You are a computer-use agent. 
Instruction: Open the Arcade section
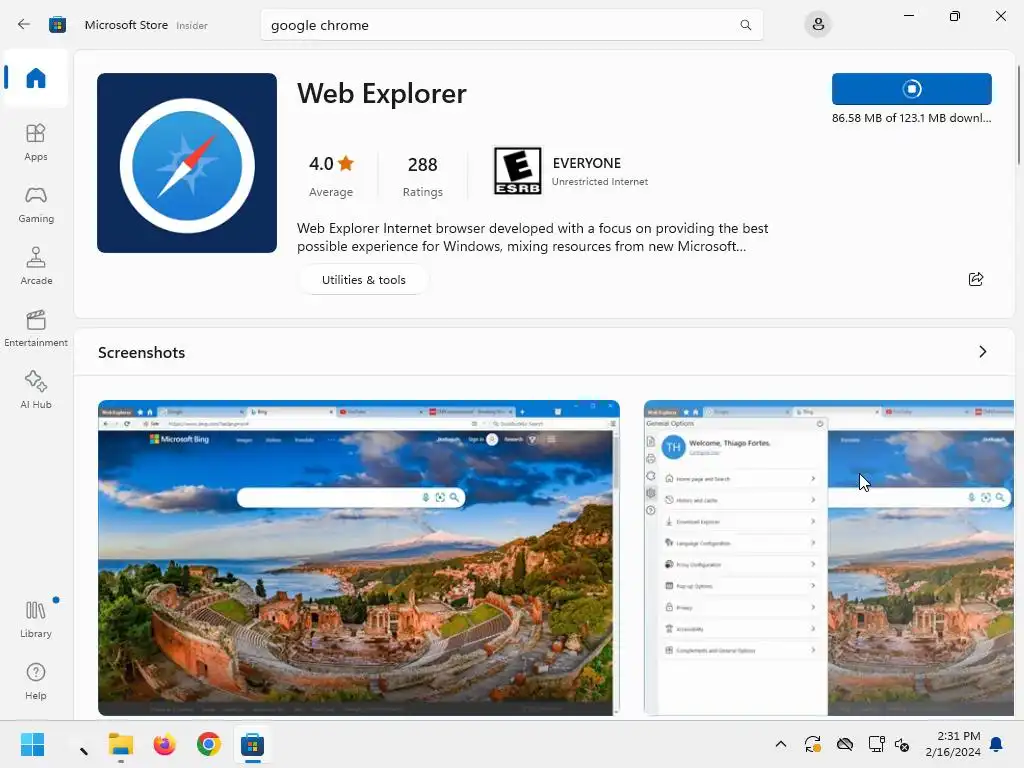[x=35, y=266]
